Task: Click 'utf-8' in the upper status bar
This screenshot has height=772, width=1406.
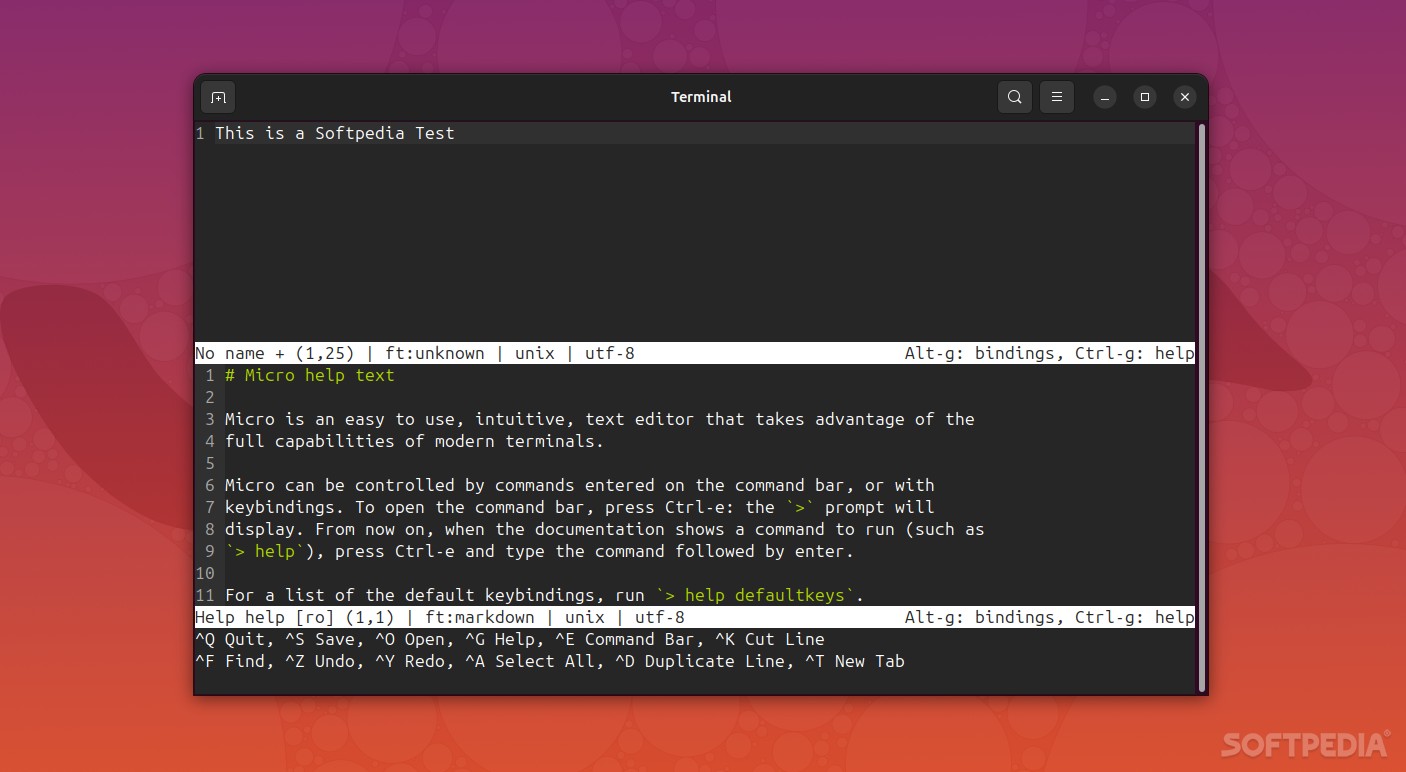Action: [610, 353]
